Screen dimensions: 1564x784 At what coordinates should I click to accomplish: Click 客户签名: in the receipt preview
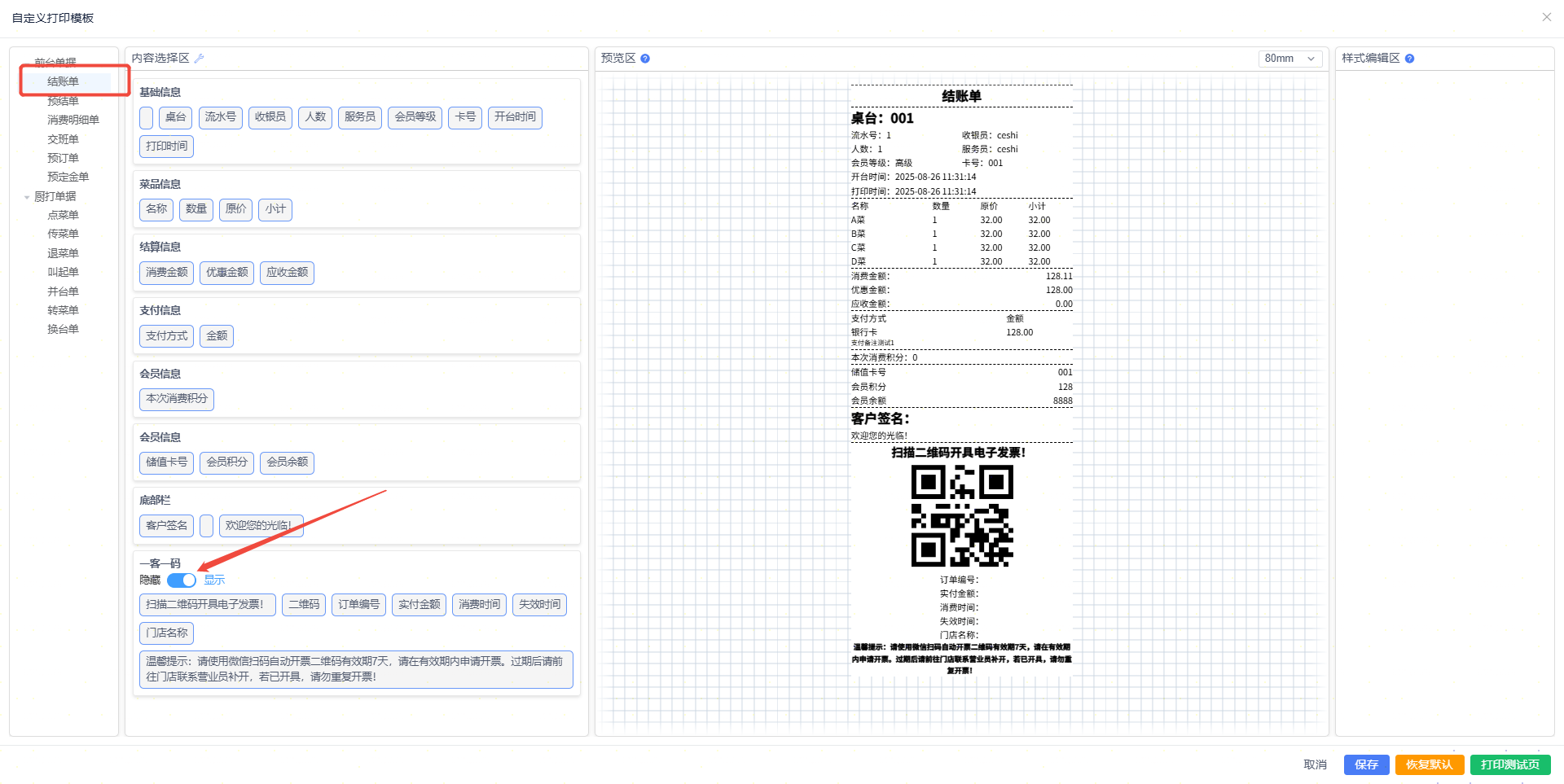[x=881, y=418]
